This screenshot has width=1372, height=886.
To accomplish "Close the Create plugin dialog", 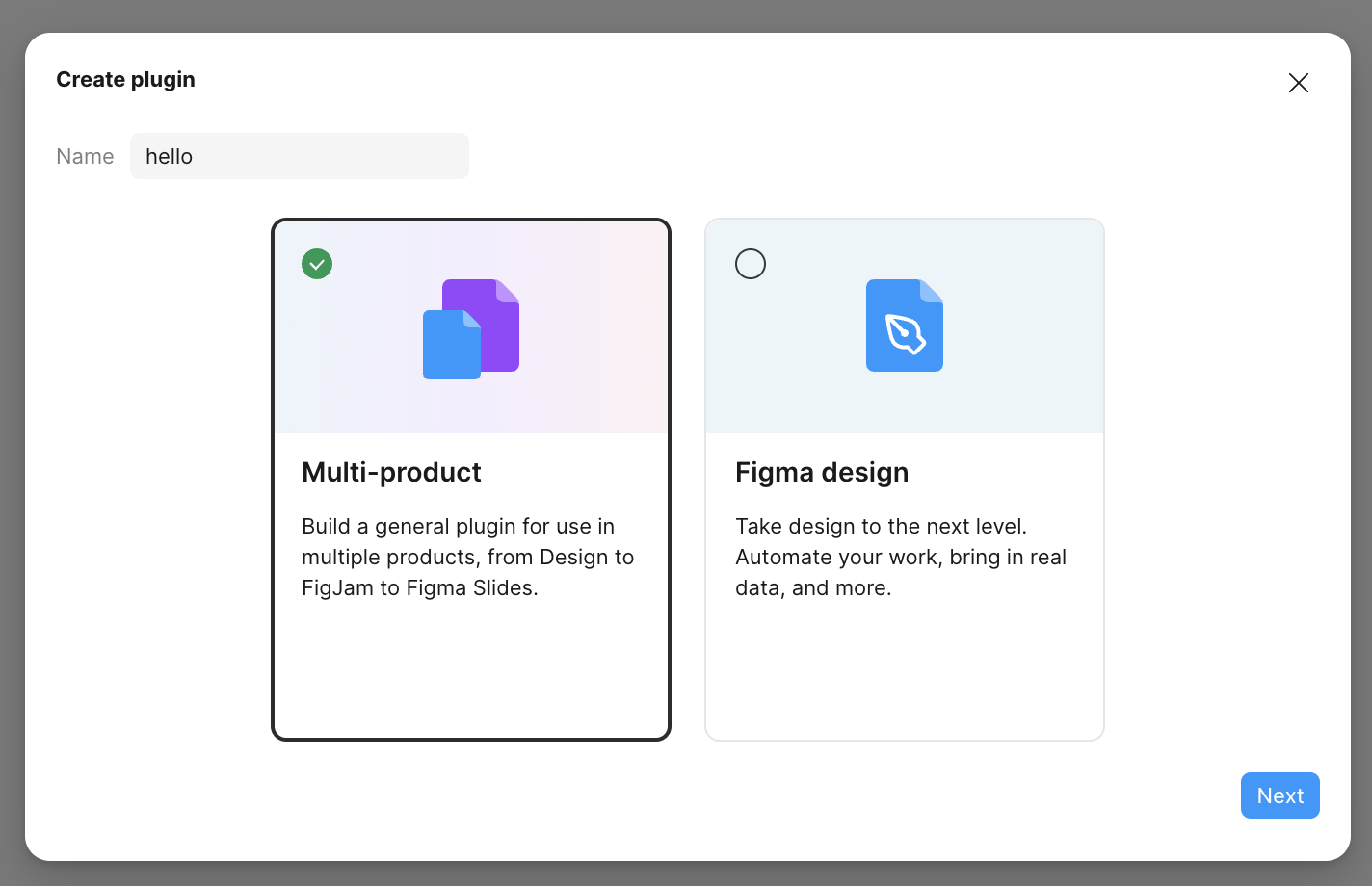I will (x=1298, y=83).
